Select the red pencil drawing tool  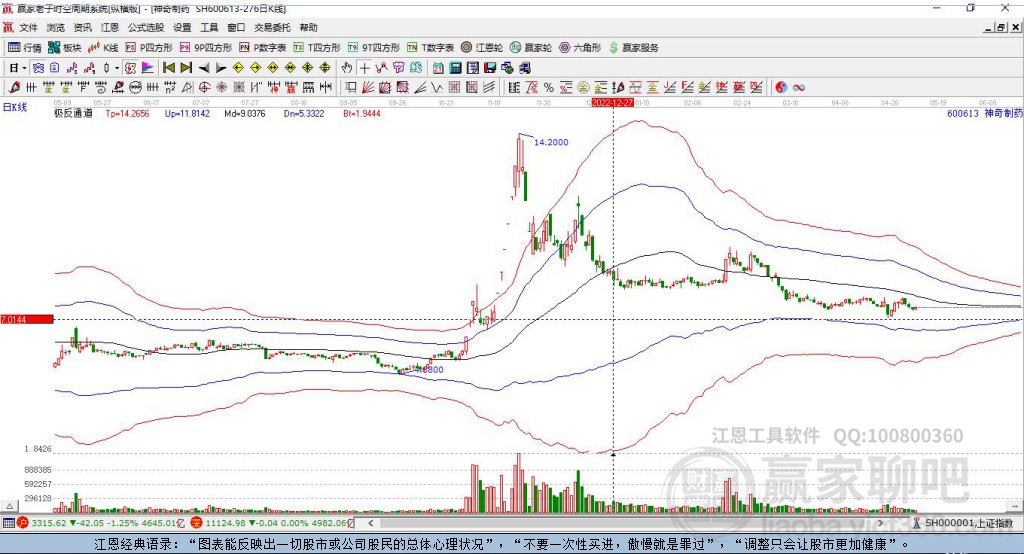[14, 88]
